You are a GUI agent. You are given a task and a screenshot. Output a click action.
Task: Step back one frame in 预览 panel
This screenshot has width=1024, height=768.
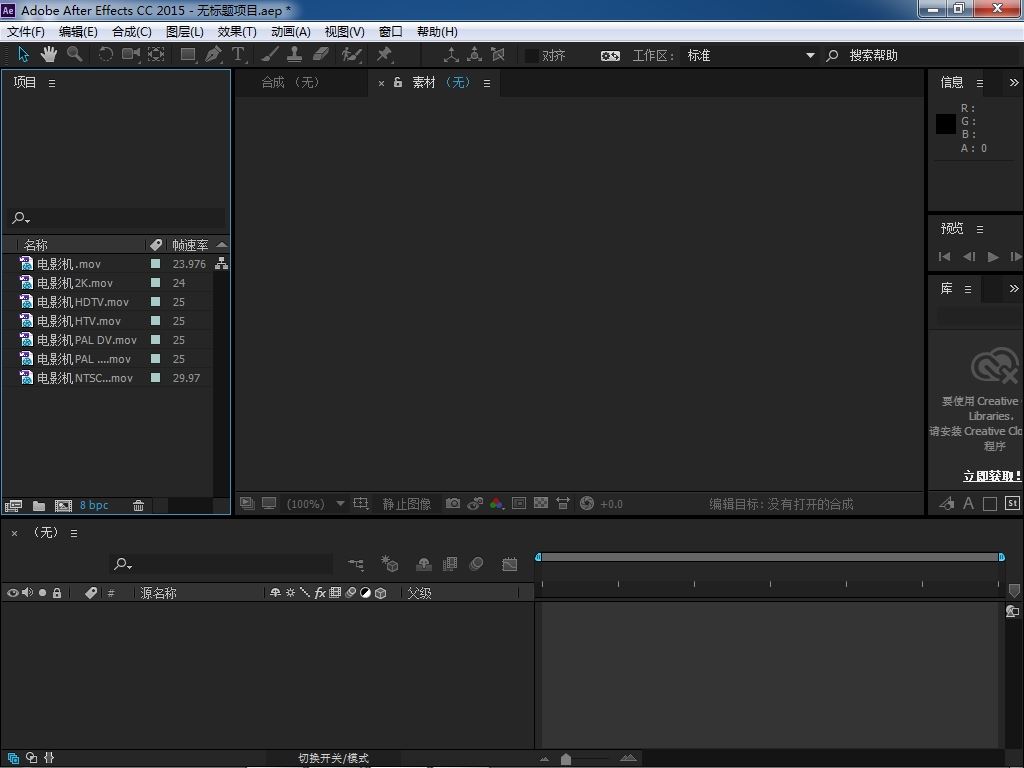[969, 257]
